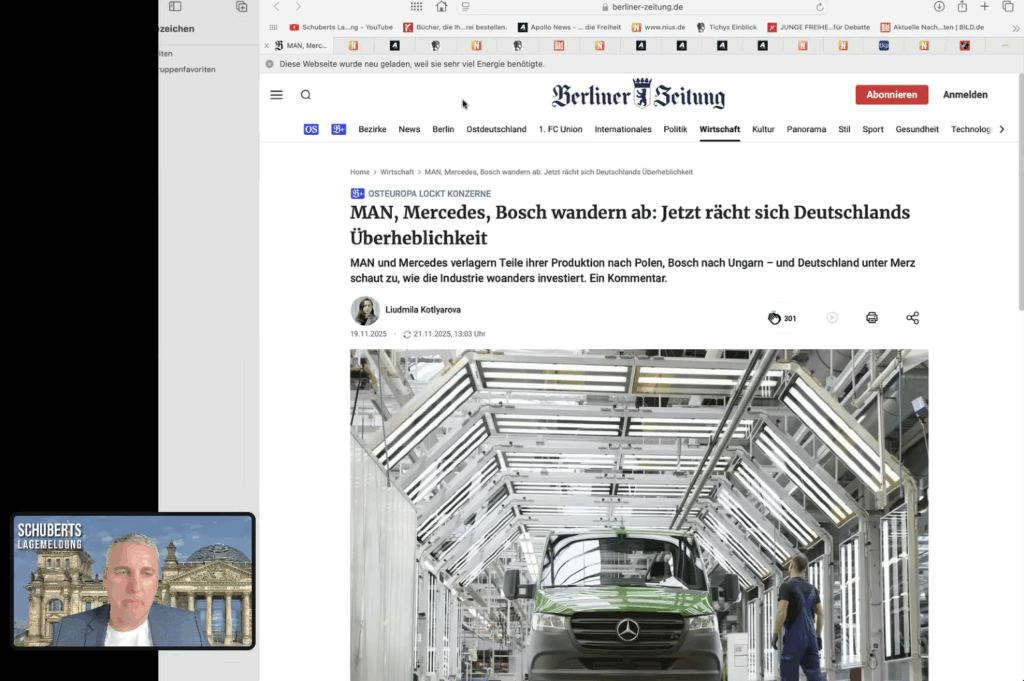Select the Politik section tab

[675, 129]
